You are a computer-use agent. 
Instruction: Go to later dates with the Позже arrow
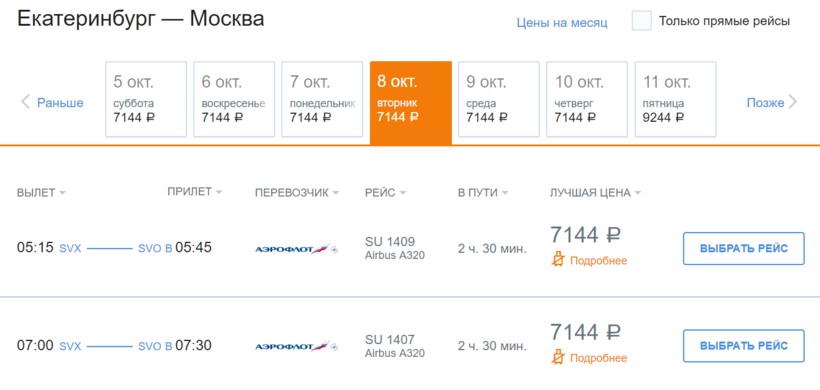(x=772, y=102)
